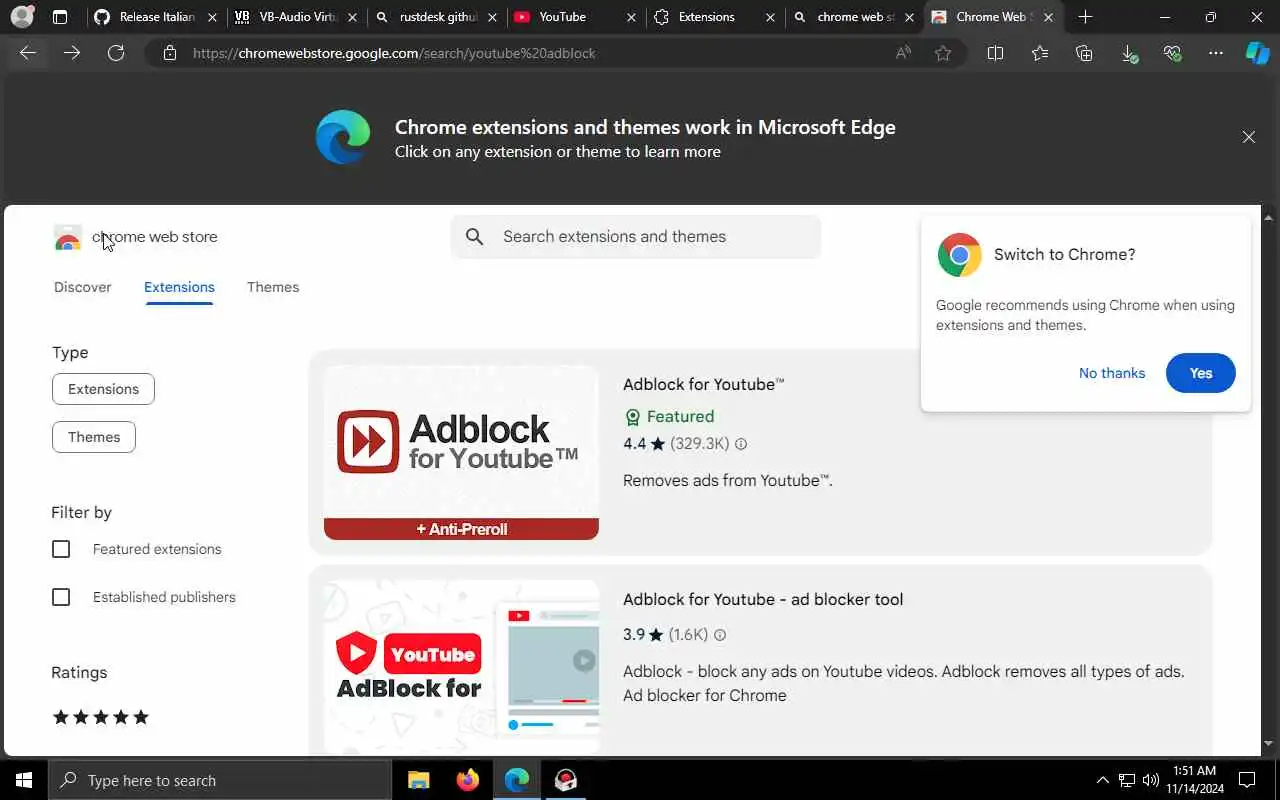Open Firefox from taskbar

tap(467, 780)
